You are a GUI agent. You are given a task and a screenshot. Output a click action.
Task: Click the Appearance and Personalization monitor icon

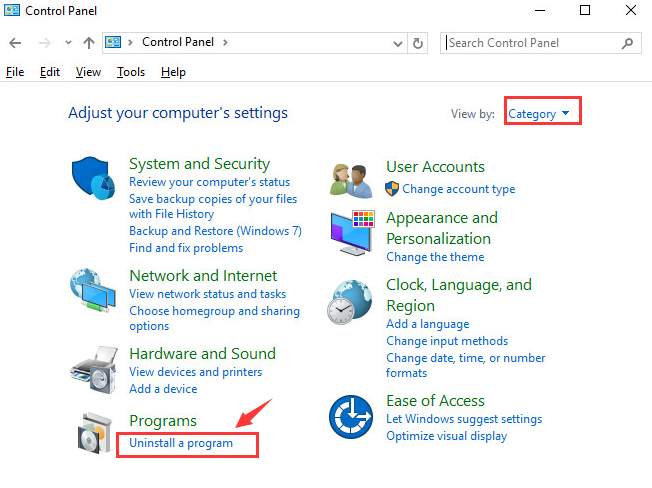click(353, 233)
